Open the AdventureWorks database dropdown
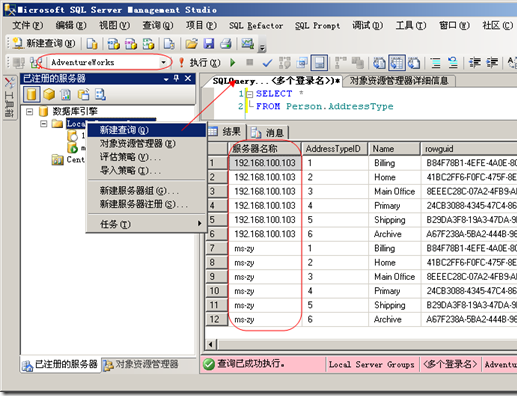 click(163, 62)
